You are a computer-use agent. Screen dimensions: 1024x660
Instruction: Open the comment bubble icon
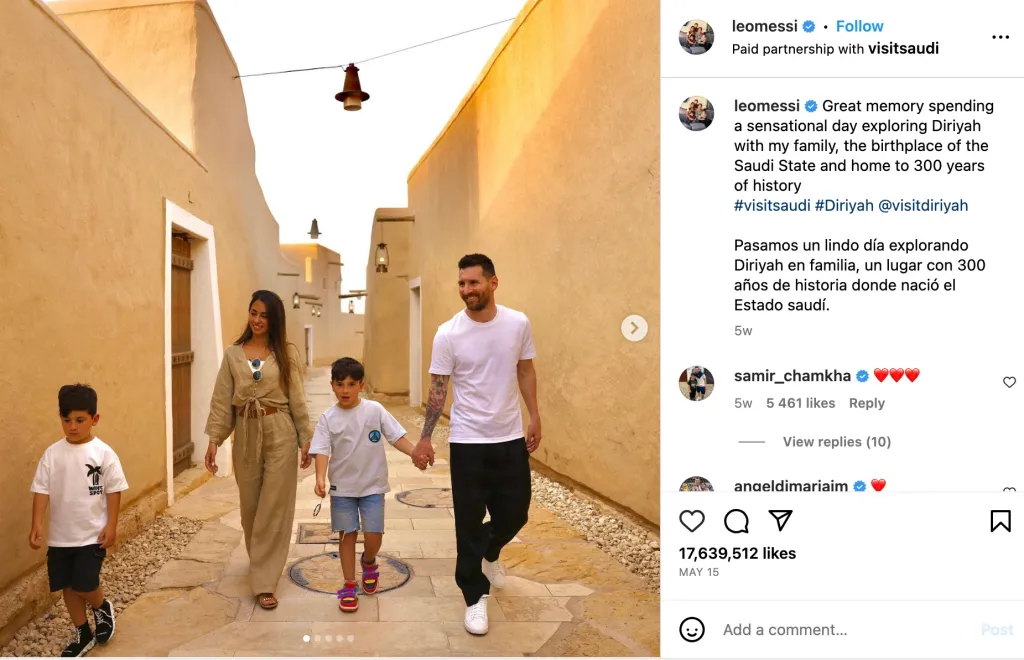pos(736,521)
